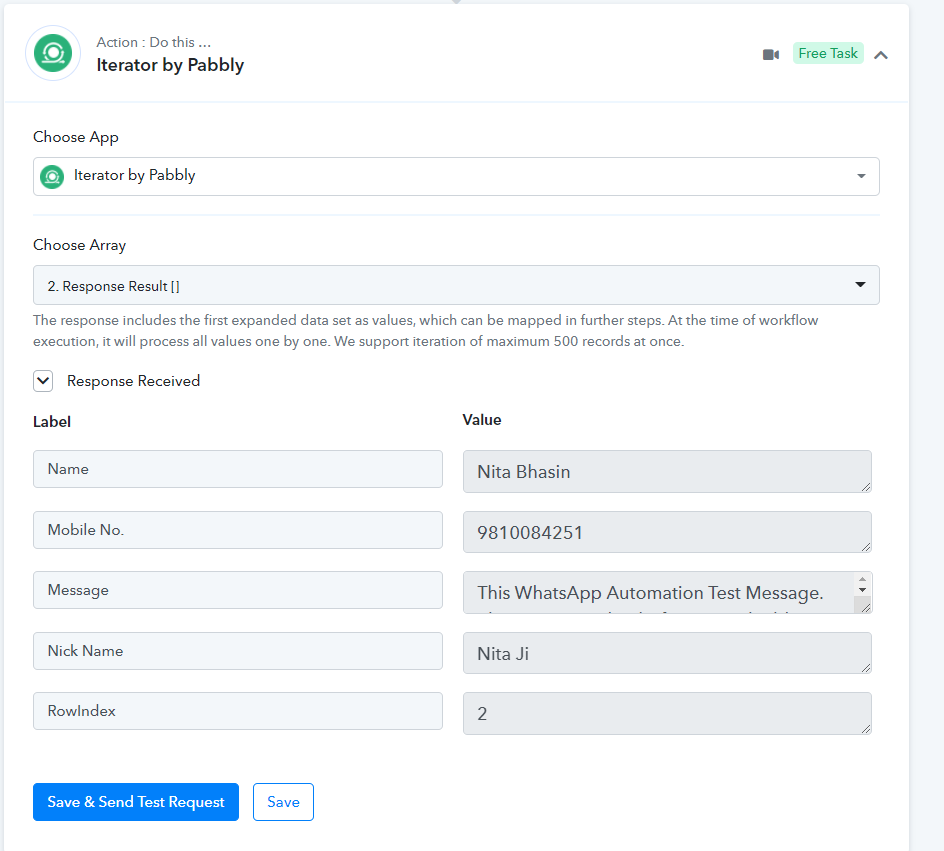Toggle the Response Received checkbox
The image size is (944, 851).
43,381
